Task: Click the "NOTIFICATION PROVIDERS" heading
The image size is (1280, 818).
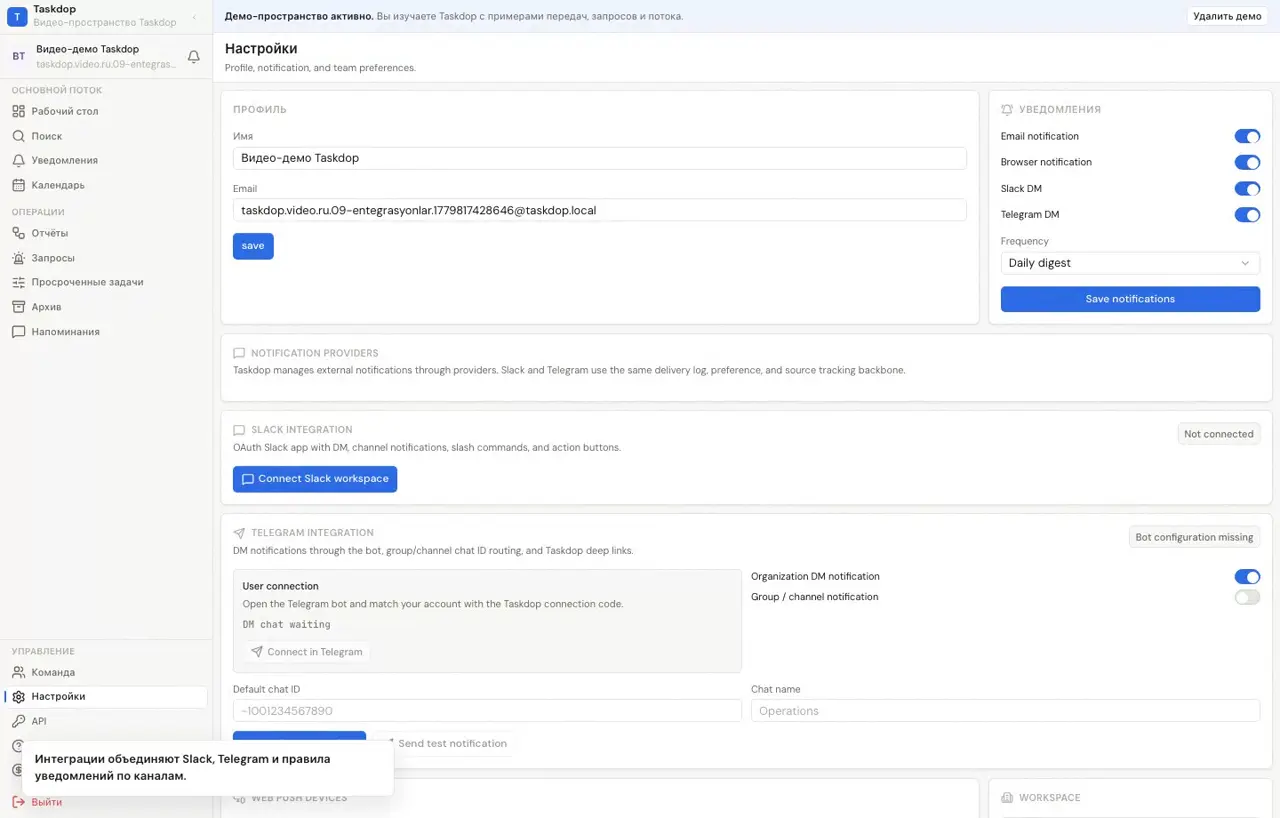Action: pyautogui.click(x=315, y=353)
